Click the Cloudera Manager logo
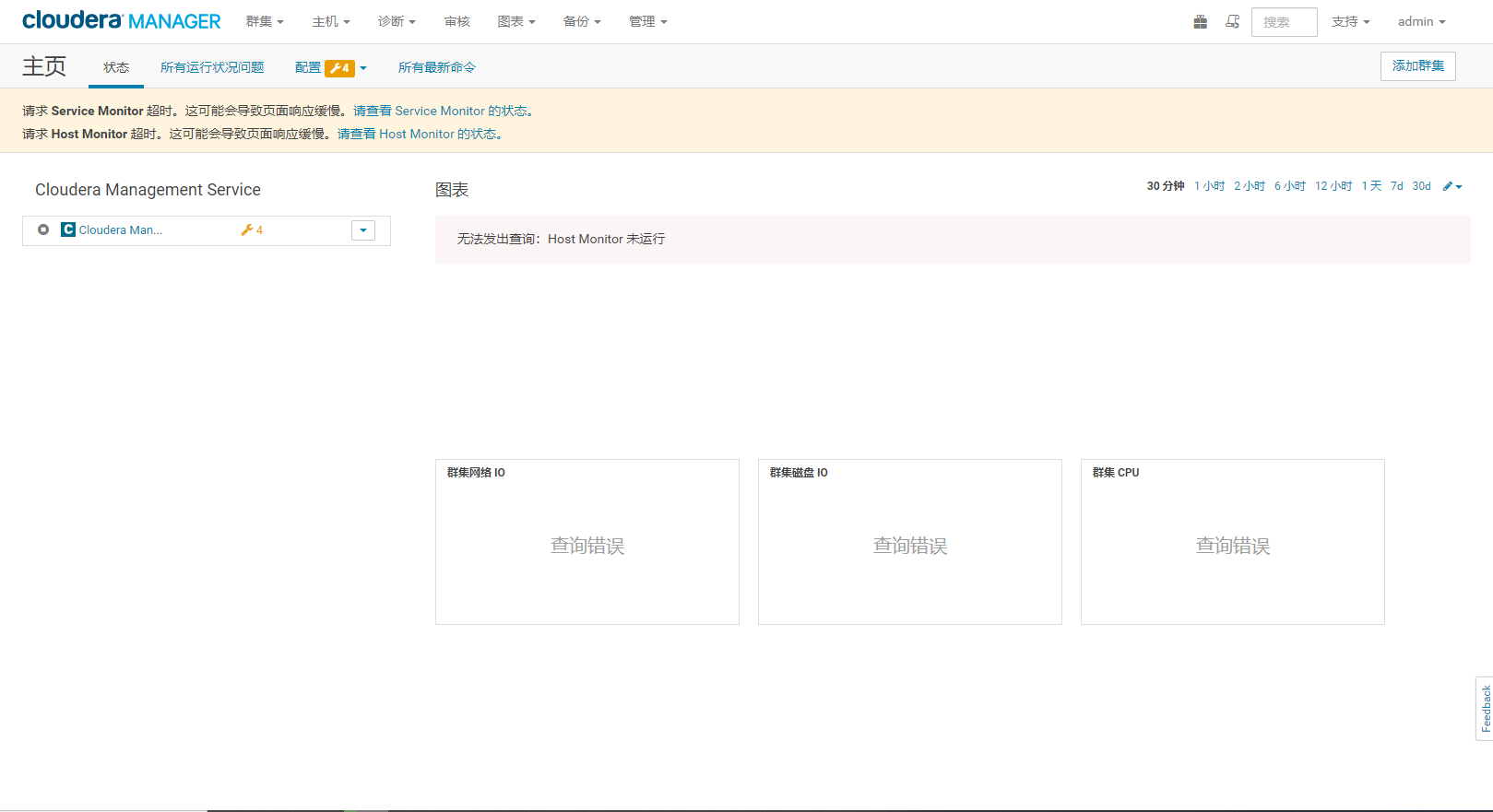 click(122, 21)
